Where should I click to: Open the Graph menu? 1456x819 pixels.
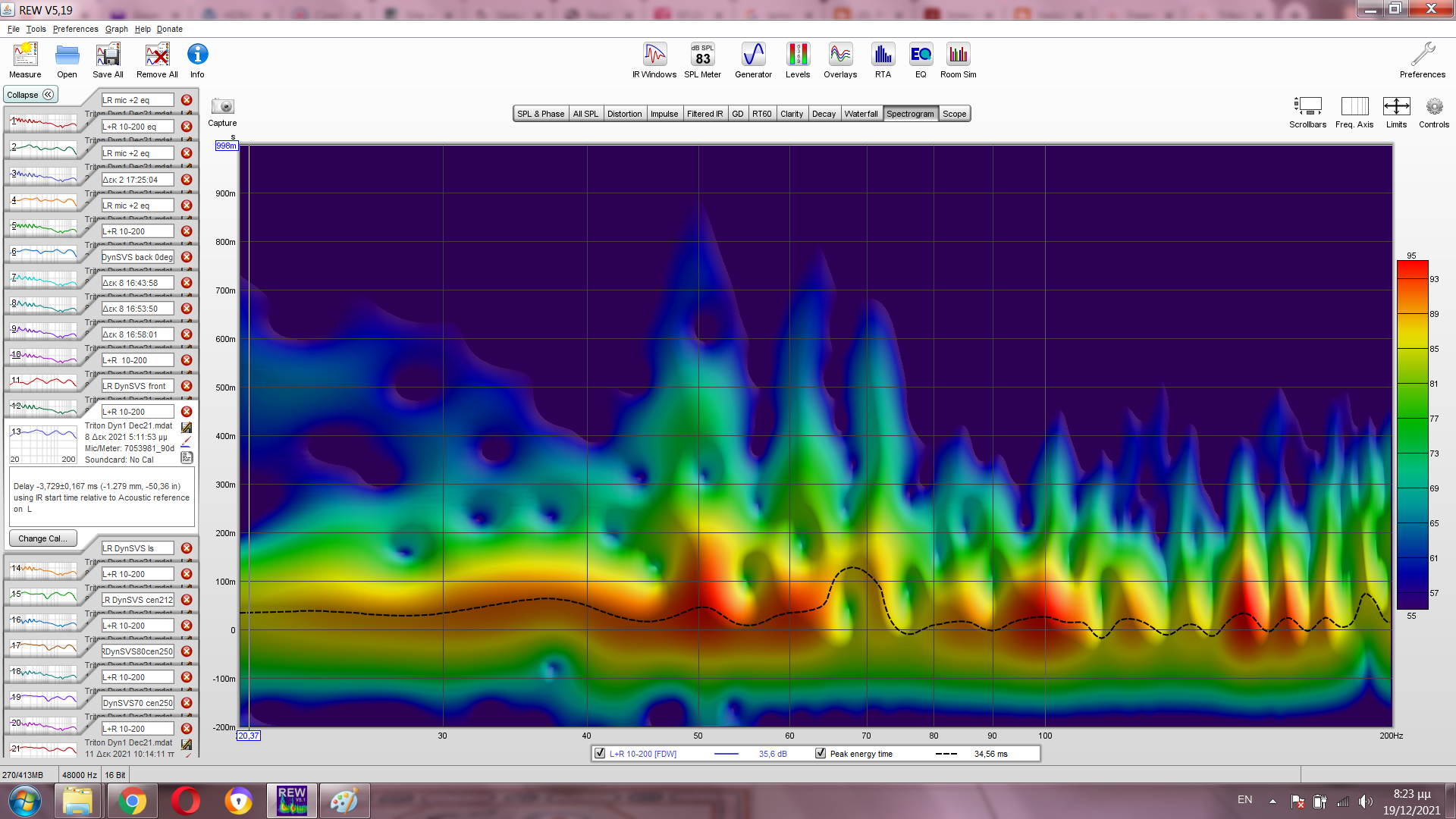point(116,29)
